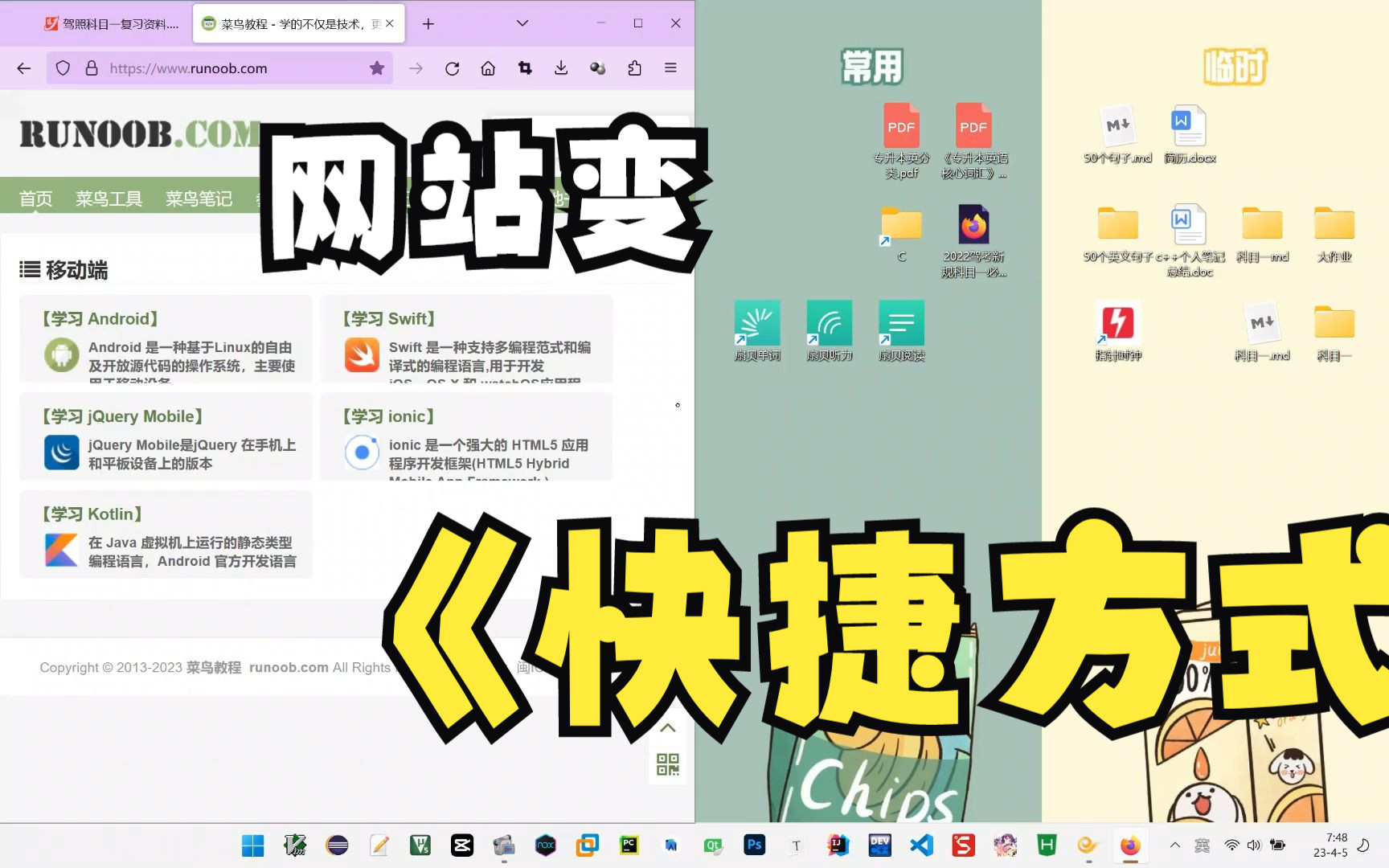
Task: Expand the list all tabs dropdown
Action: (x=522, y=23)
